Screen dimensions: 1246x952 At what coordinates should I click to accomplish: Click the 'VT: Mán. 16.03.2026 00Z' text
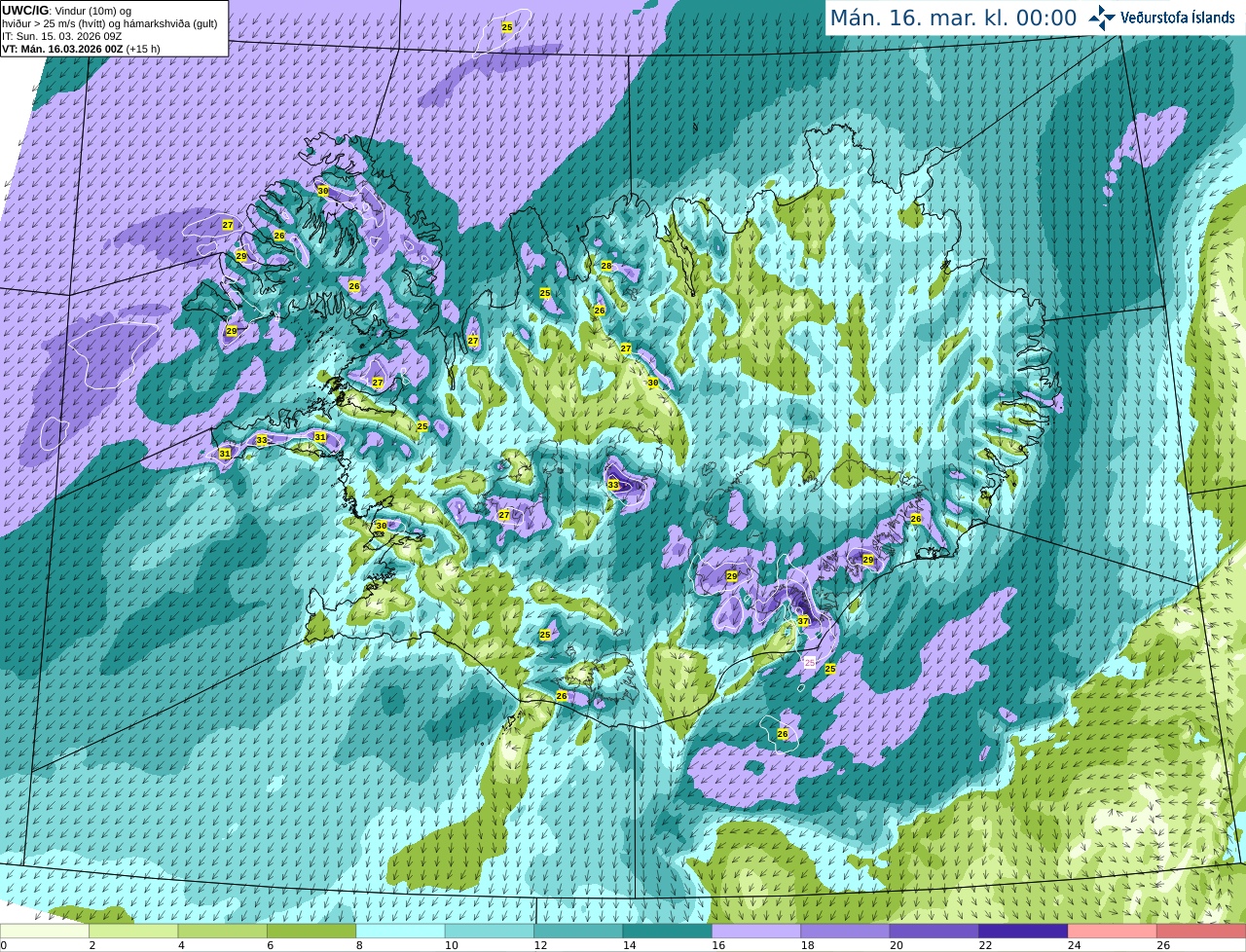click(61, 49)
